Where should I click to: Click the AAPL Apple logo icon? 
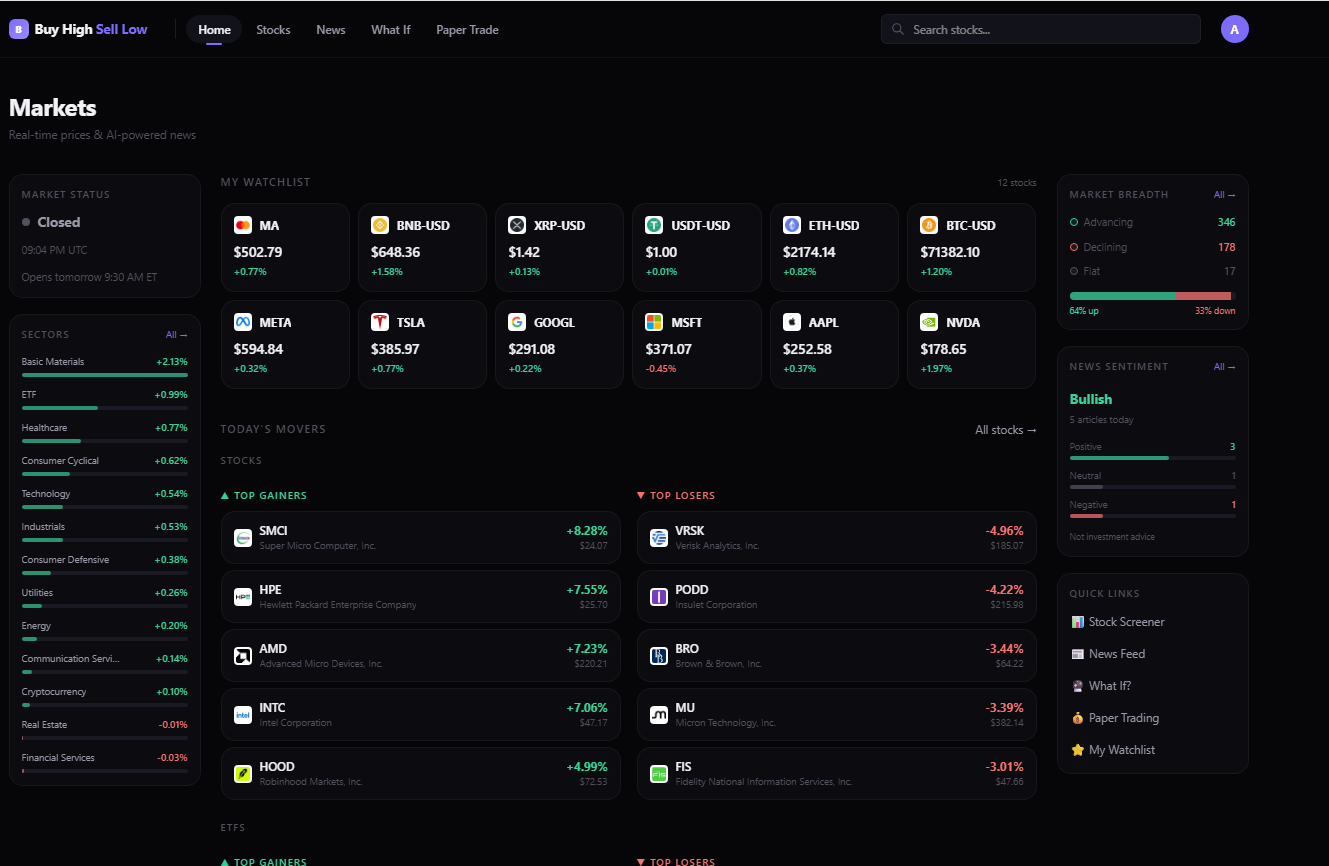click(x=792, y=322)
